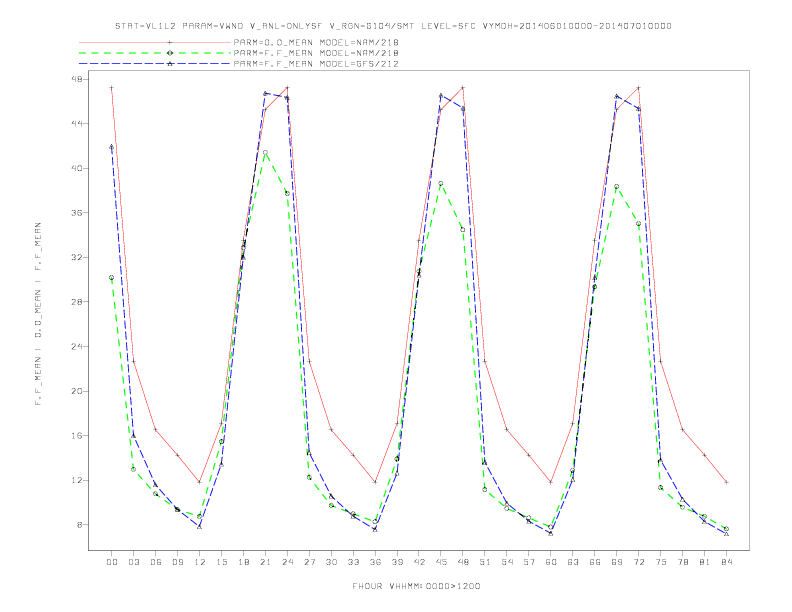Click x-axis forecast hour label 84
The width and height of the screenshot is (792, 612).
click(x=726, y=562)
